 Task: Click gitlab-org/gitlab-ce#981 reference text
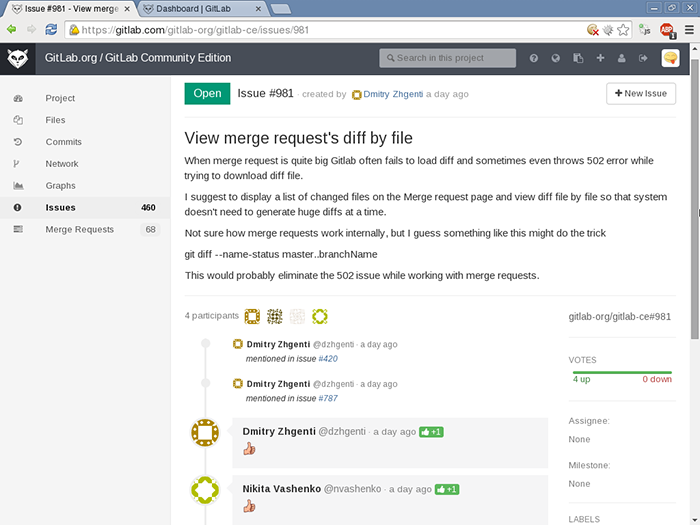pos(620,317)
